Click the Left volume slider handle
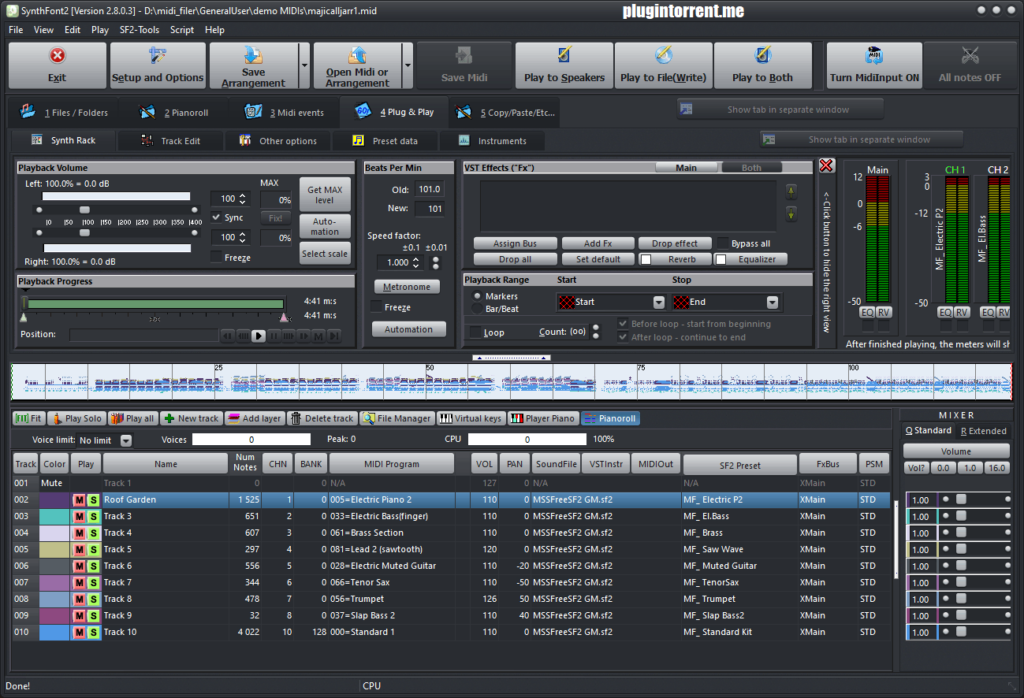This screenshot has height=698, width=1024. click(84, 210)
